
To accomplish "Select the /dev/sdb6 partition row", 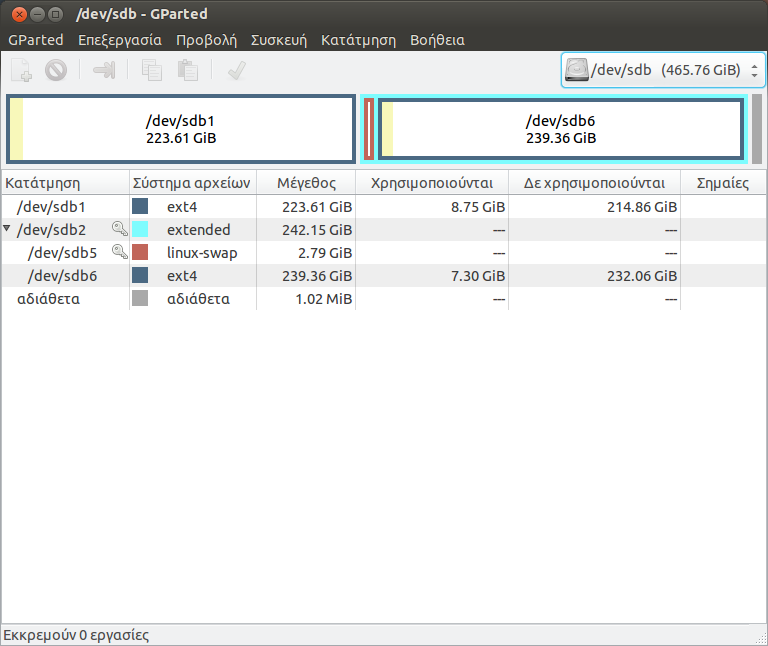I will click(384, 276).
